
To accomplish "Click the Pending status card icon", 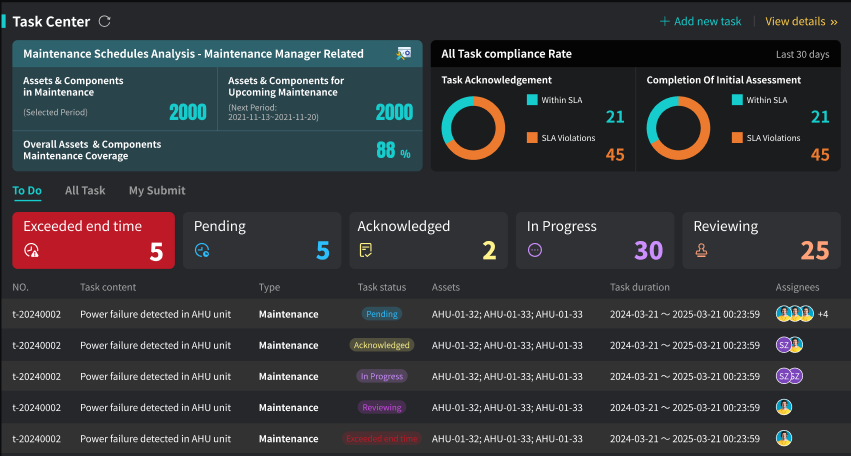I will click(x=203, y=251).
